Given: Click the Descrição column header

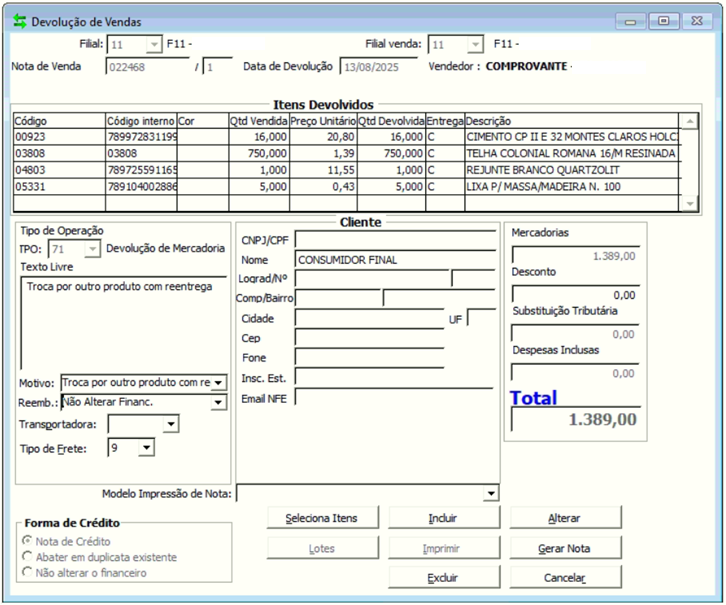Looking at the screenshot, I should [572, 121].
